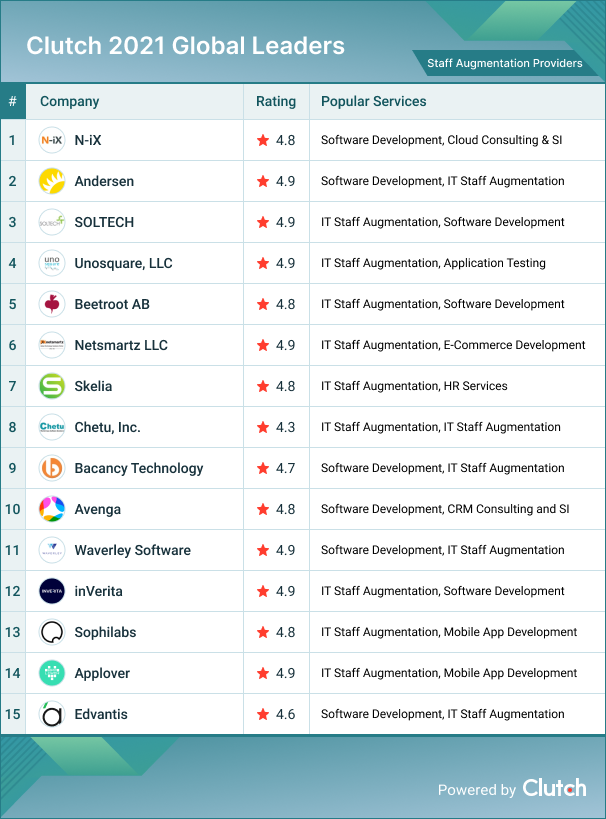Open the N-iX company name
This screenshot has width=606, height=819.
click(88, 140)
